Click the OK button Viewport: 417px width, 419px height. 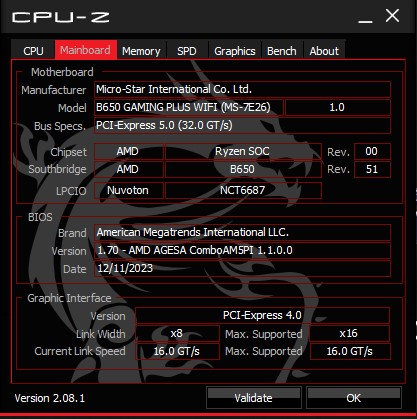point(354,398)
